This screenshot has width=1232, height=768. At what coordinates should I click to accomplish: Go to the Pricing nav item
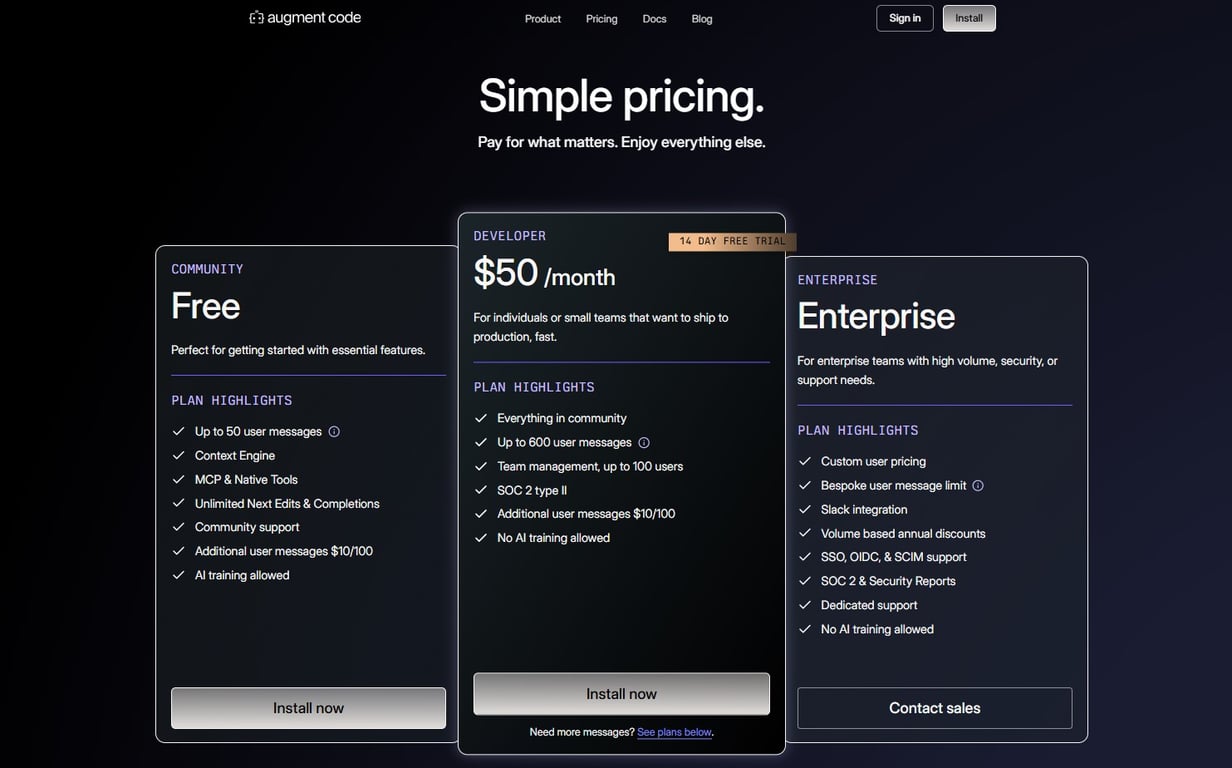602,19
